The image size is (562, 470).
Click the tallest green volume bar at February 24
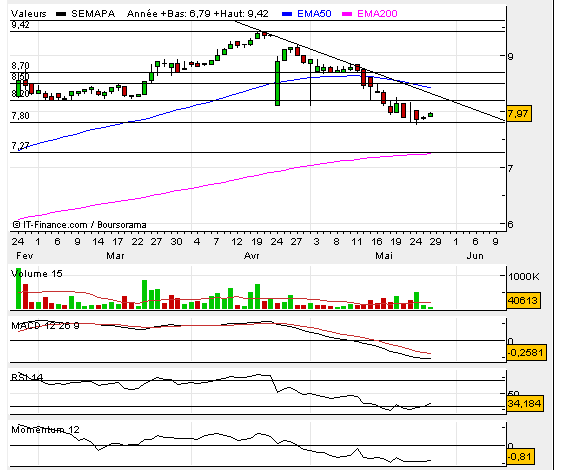pos(19,289)
